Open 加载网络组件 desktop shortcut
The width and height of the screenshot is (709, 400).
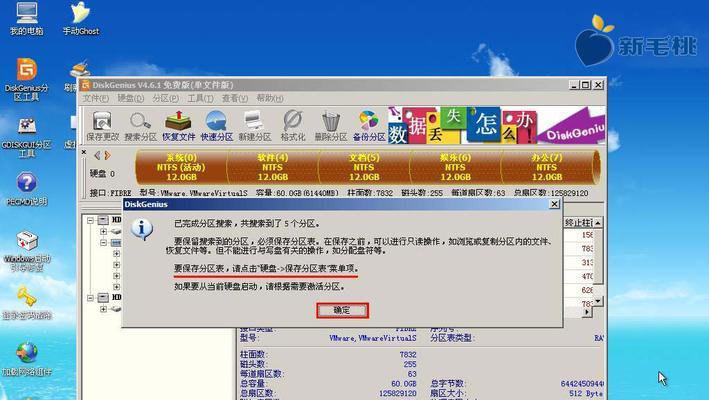[x=27, y=360]
